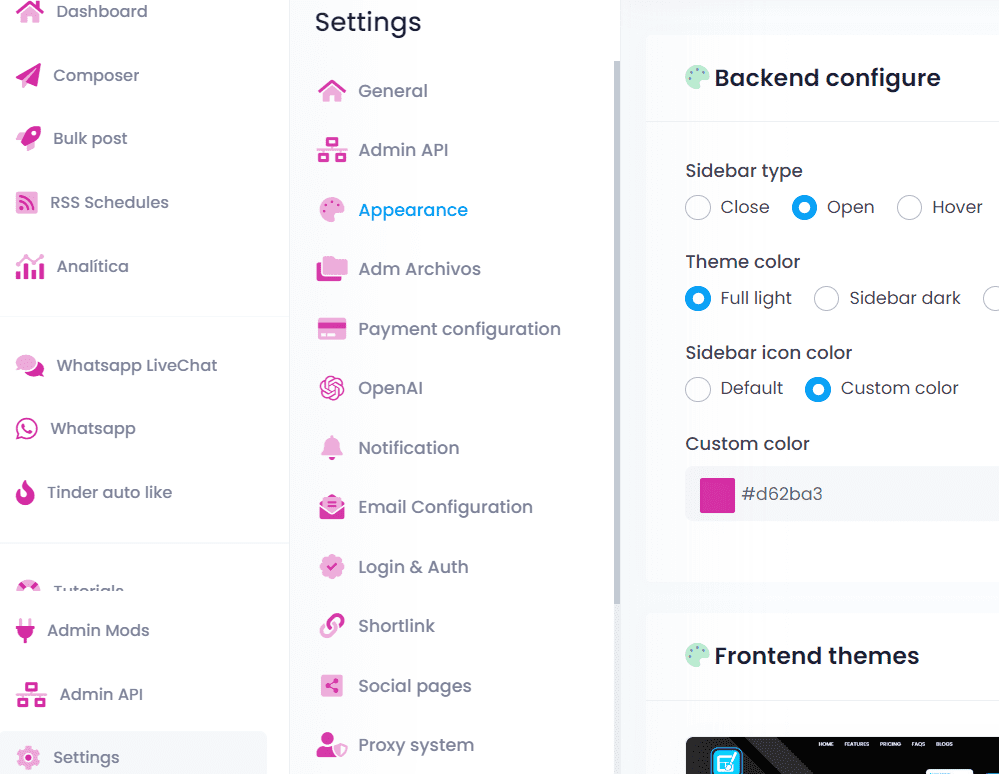Open the Appearance settings section
The height and width of the screenshot is (774, 999).
point(412,210)
